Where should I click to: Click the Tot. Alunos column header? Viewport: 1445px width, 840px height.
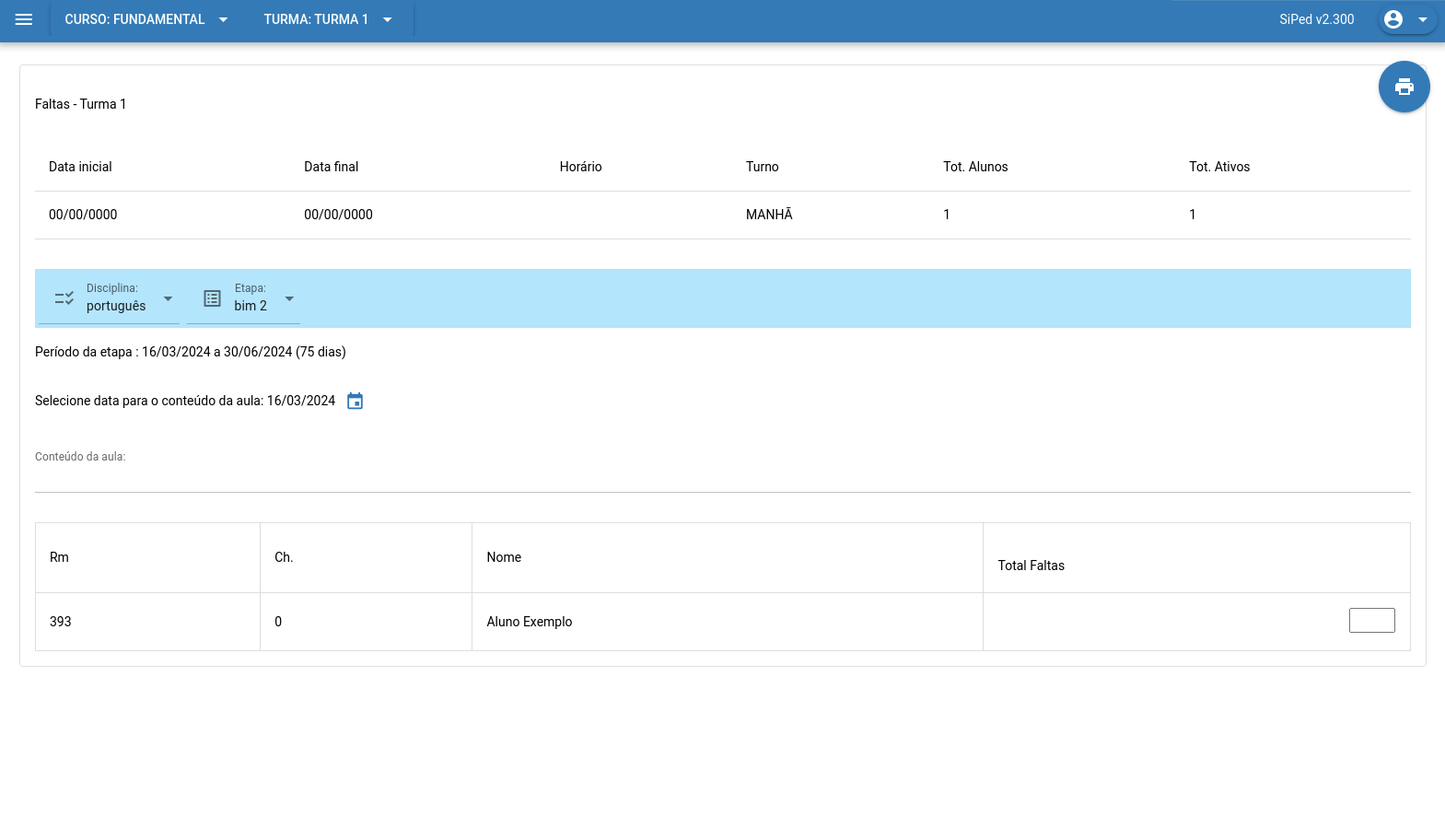coord(975,167)
